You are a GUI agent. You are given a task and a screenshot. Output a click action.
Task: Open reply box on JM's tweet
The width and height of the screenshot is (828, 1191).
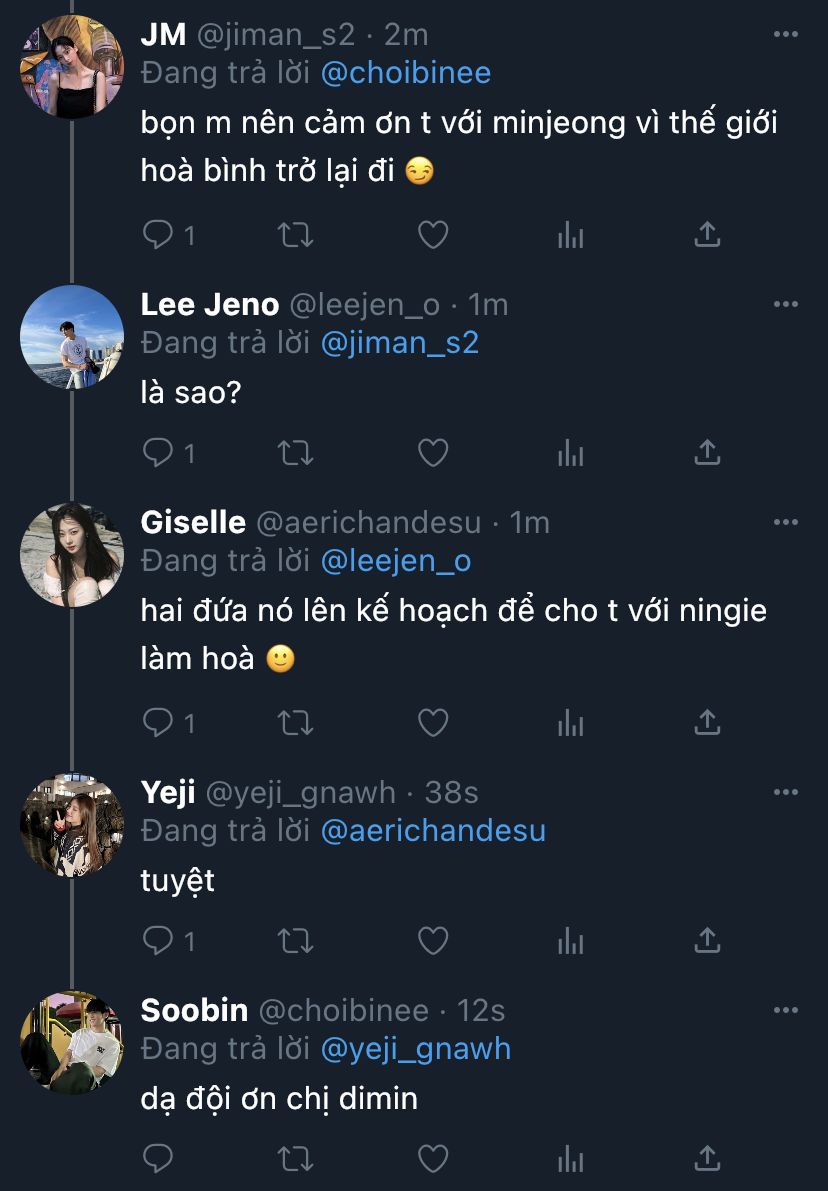click(x=158, y=235)
